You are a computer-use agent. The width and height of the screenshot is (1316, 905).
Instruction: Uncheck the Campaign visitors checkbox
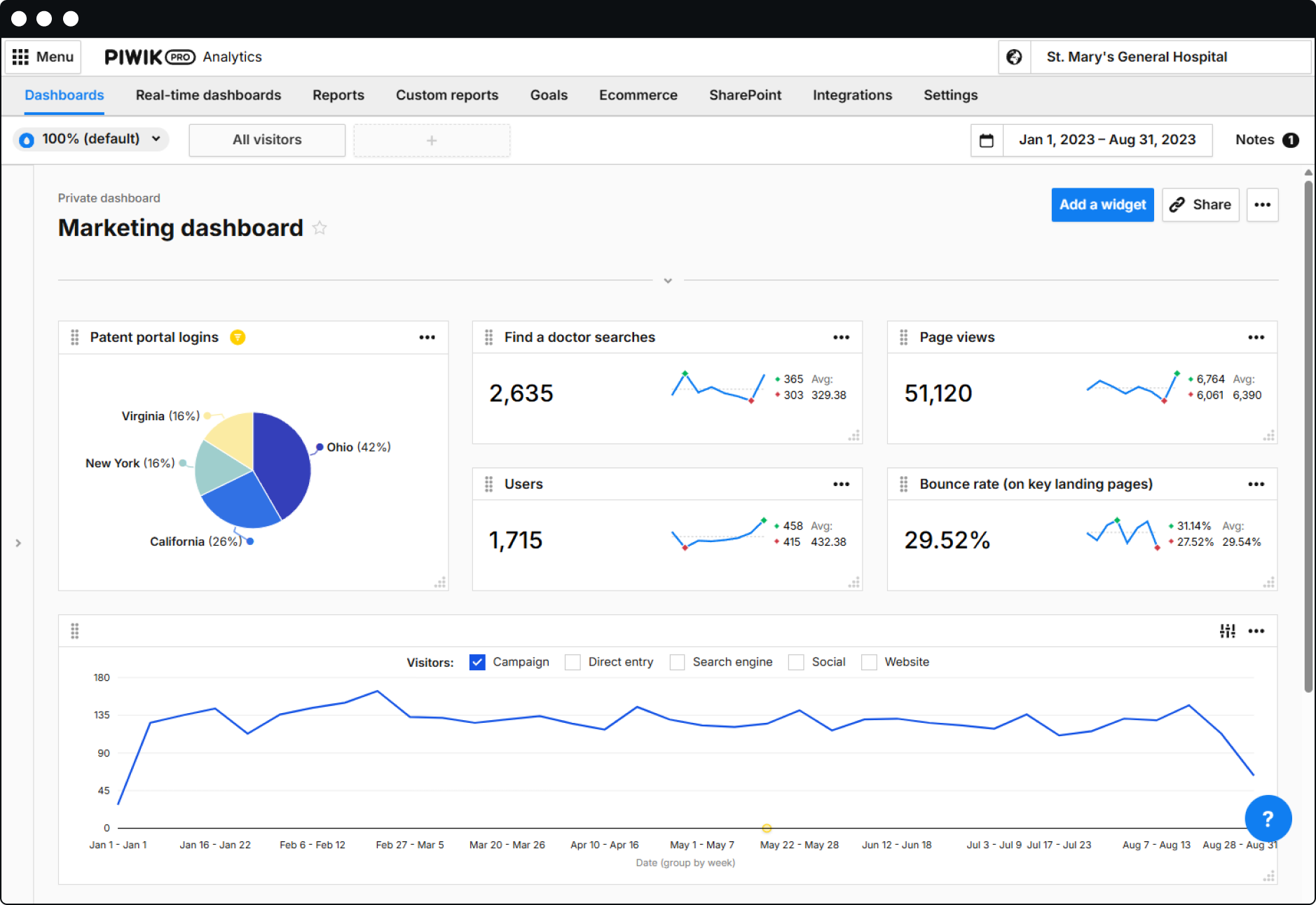tap(477, 662)
